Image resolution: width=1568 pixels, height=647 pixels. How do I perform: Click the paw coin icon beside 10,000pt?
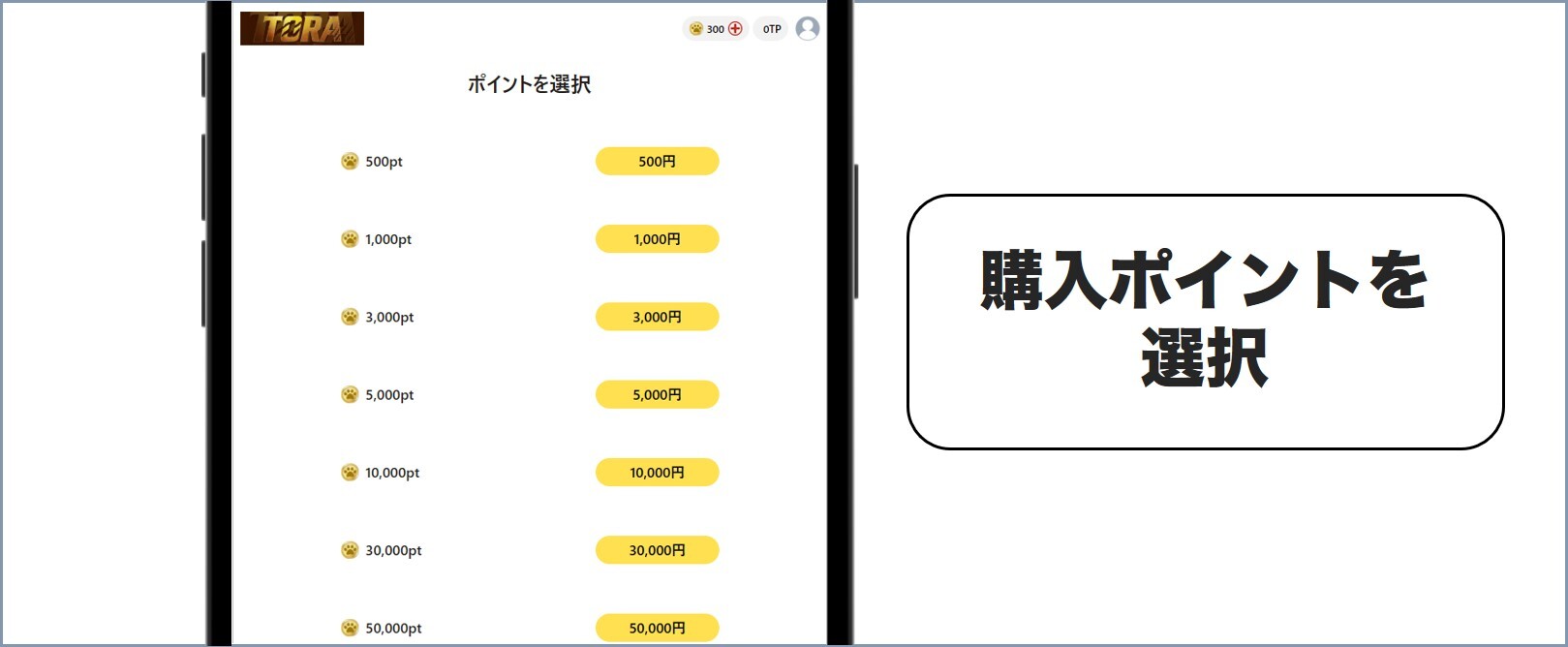(x=350, y=473)
